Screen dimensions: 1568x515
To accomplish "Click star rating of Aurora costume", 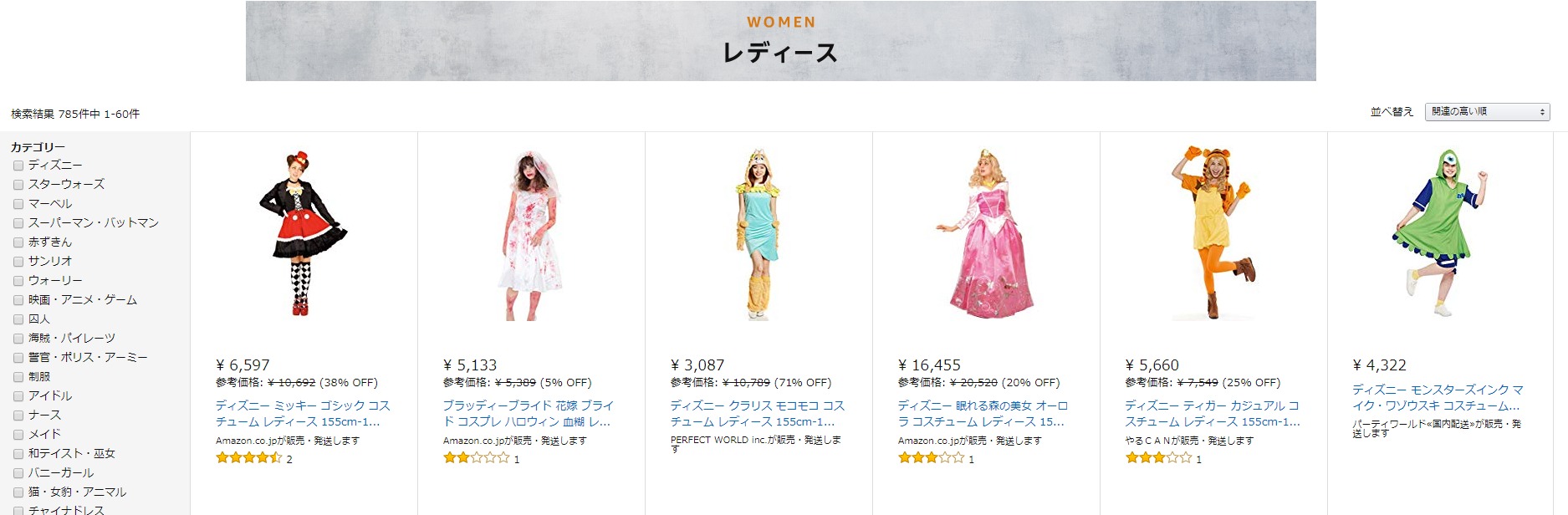I will 931,458.
